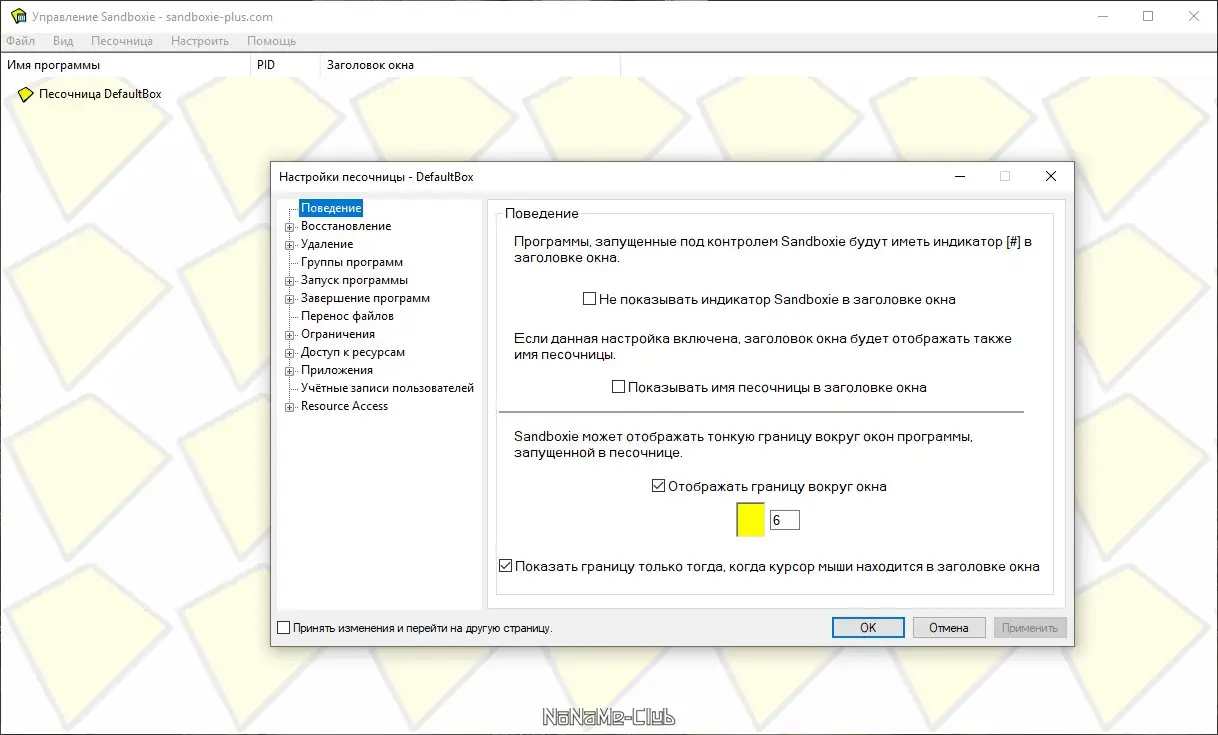
Task: Select Доступ к ресурсам item in tree
Action: (353, 352)
